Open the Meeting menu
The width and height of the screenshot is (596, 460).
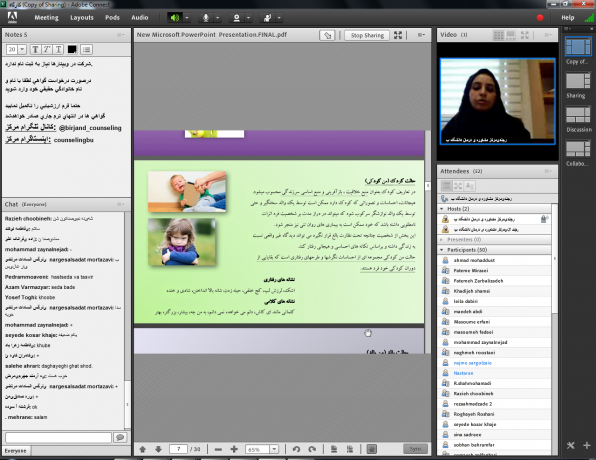point(46,17)
